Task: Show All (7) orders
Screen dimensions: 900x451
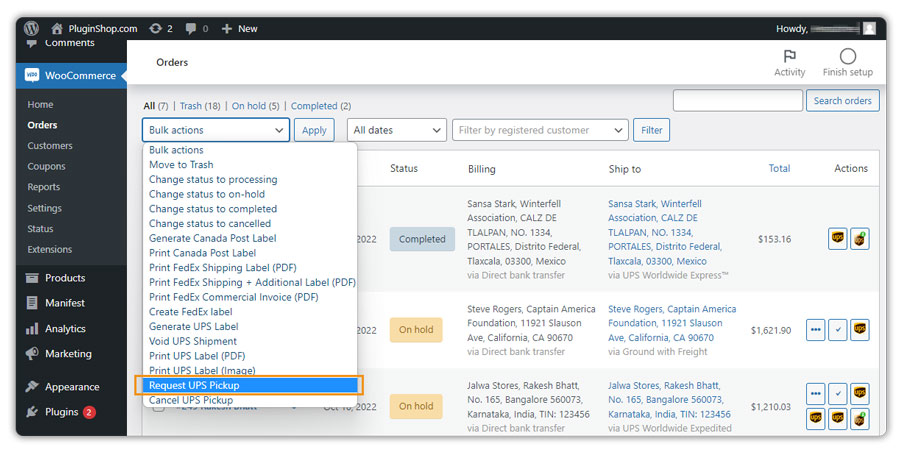Action: pos(156,106)
